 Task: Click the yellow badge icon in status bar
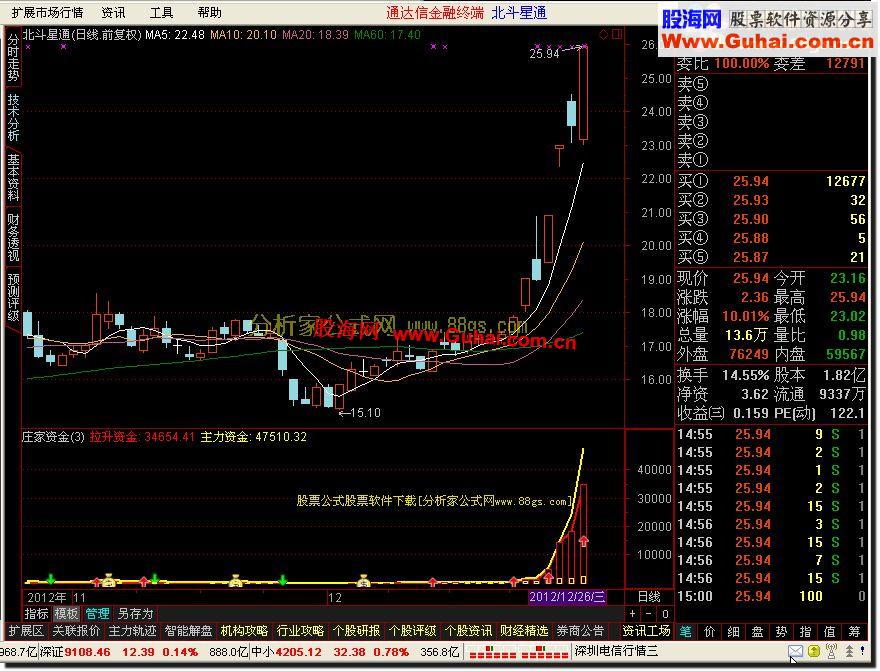click(814, 651)
